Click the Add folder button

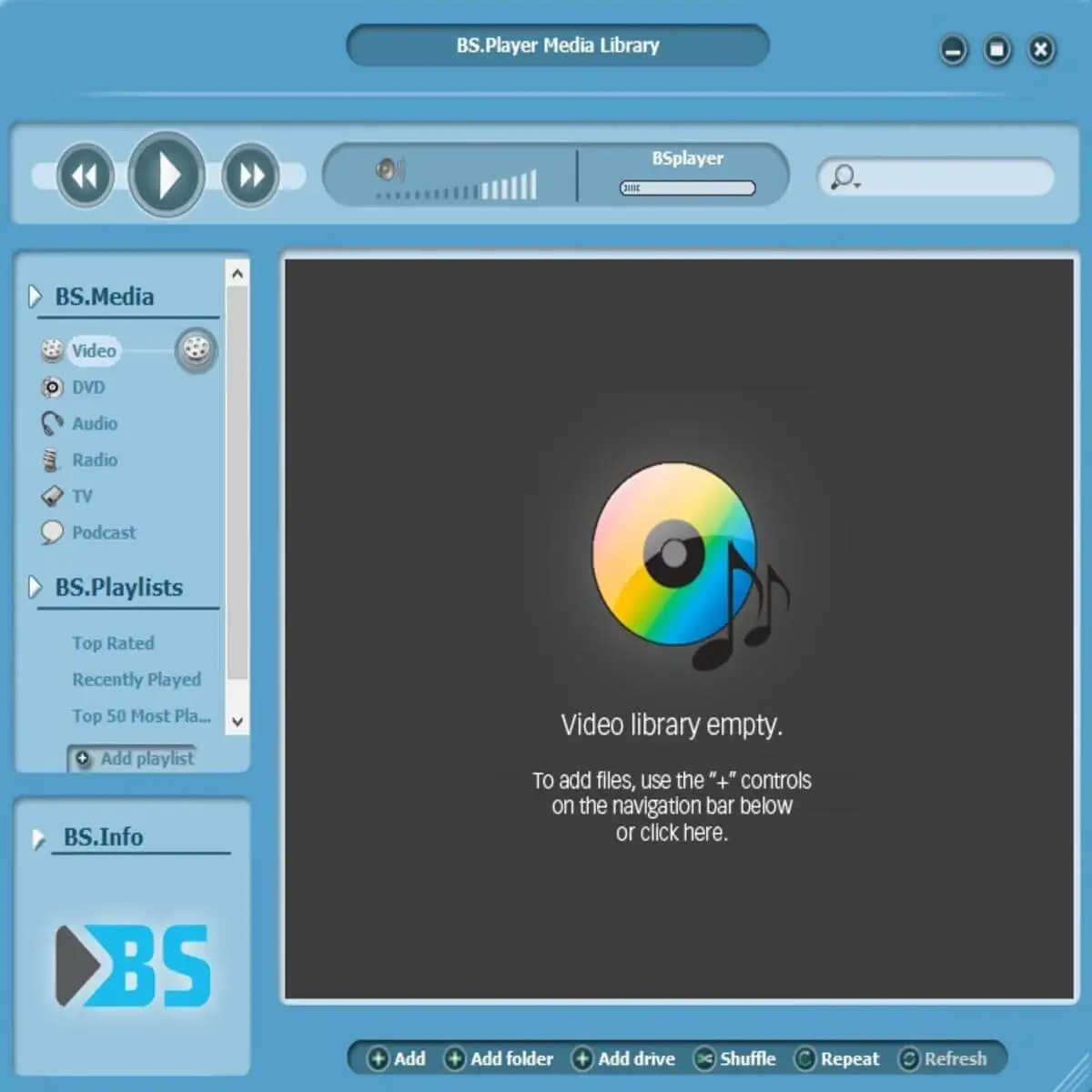(x=499, y=1058)
